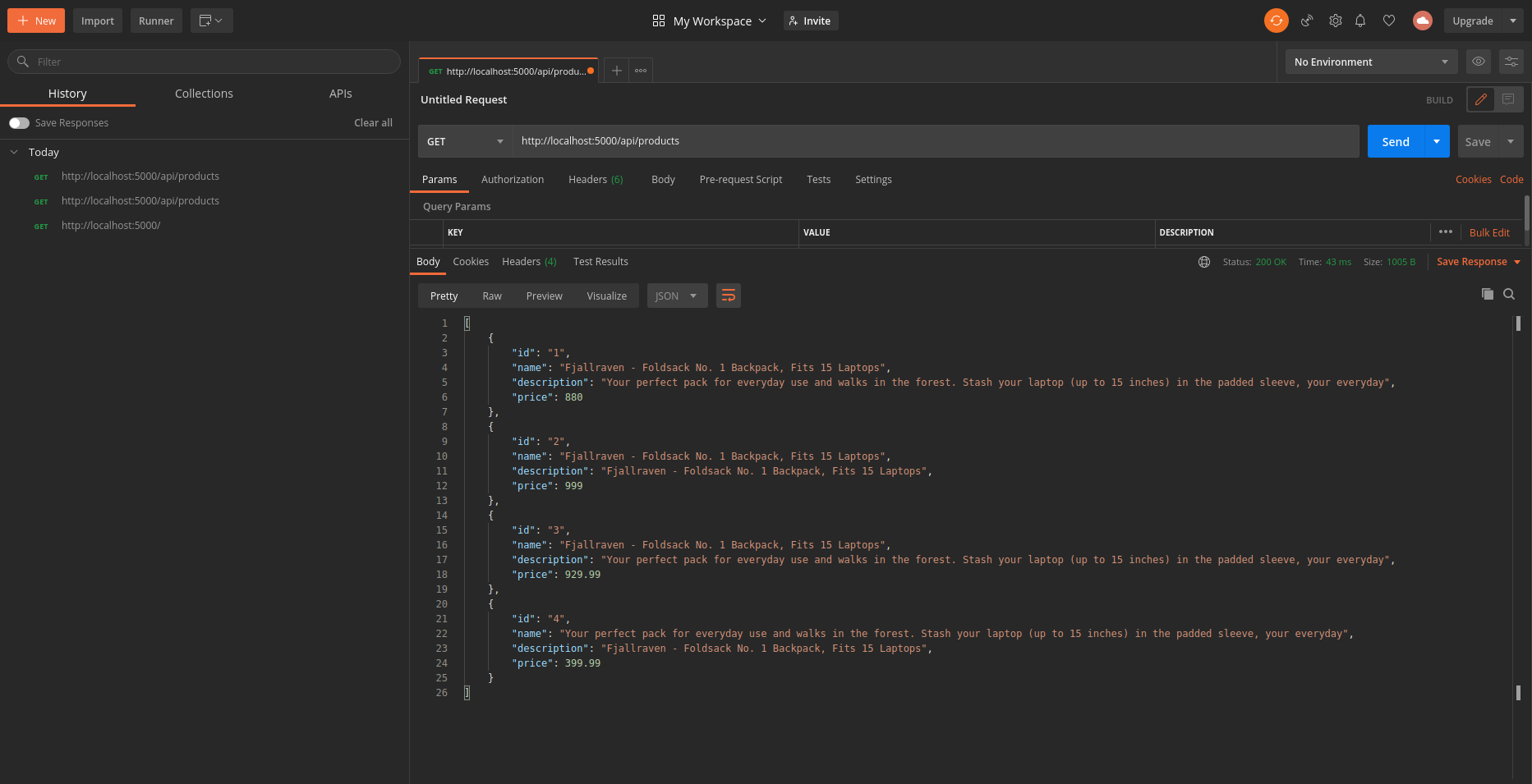This screenshot has width=1532, height=784.
Task: Open the settings gear icon
Action: [x=1336, y=21]
